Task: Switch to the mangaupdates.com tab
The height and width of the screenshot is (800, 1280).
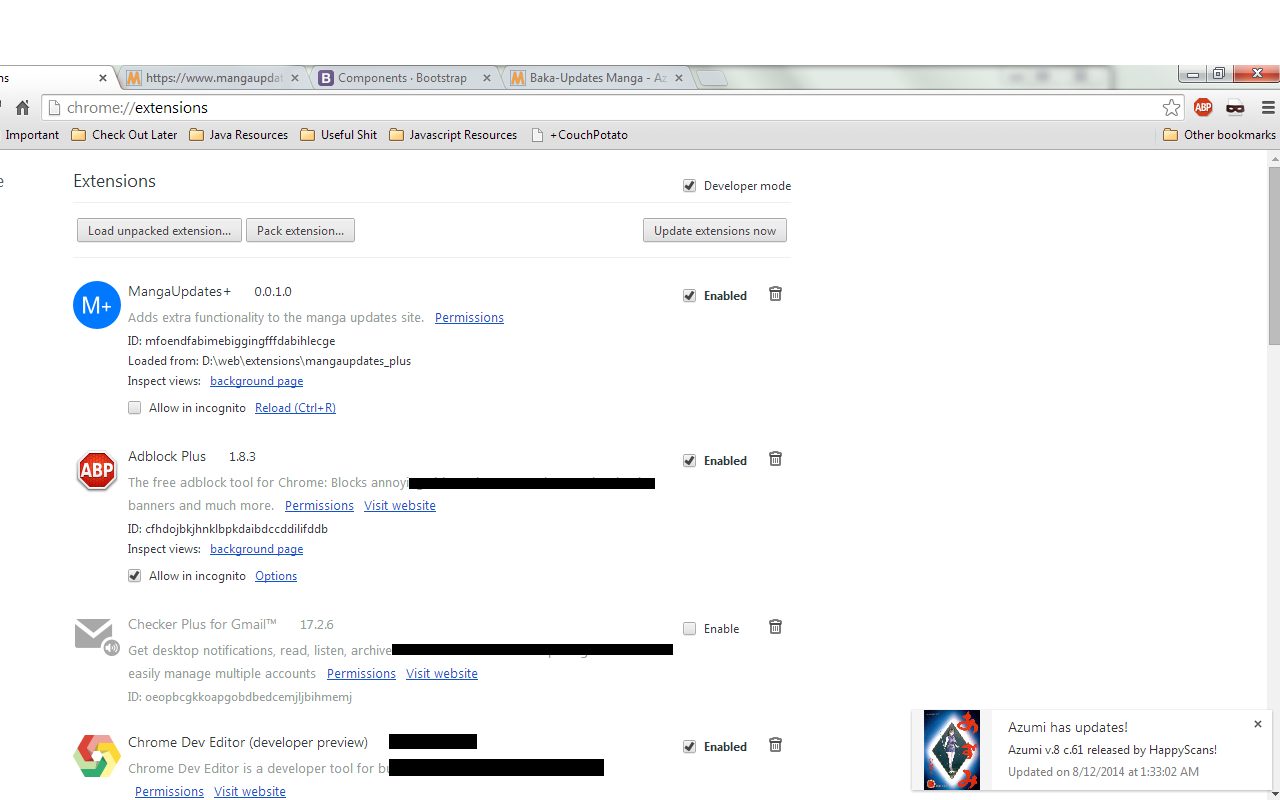Action: (212, 78)
